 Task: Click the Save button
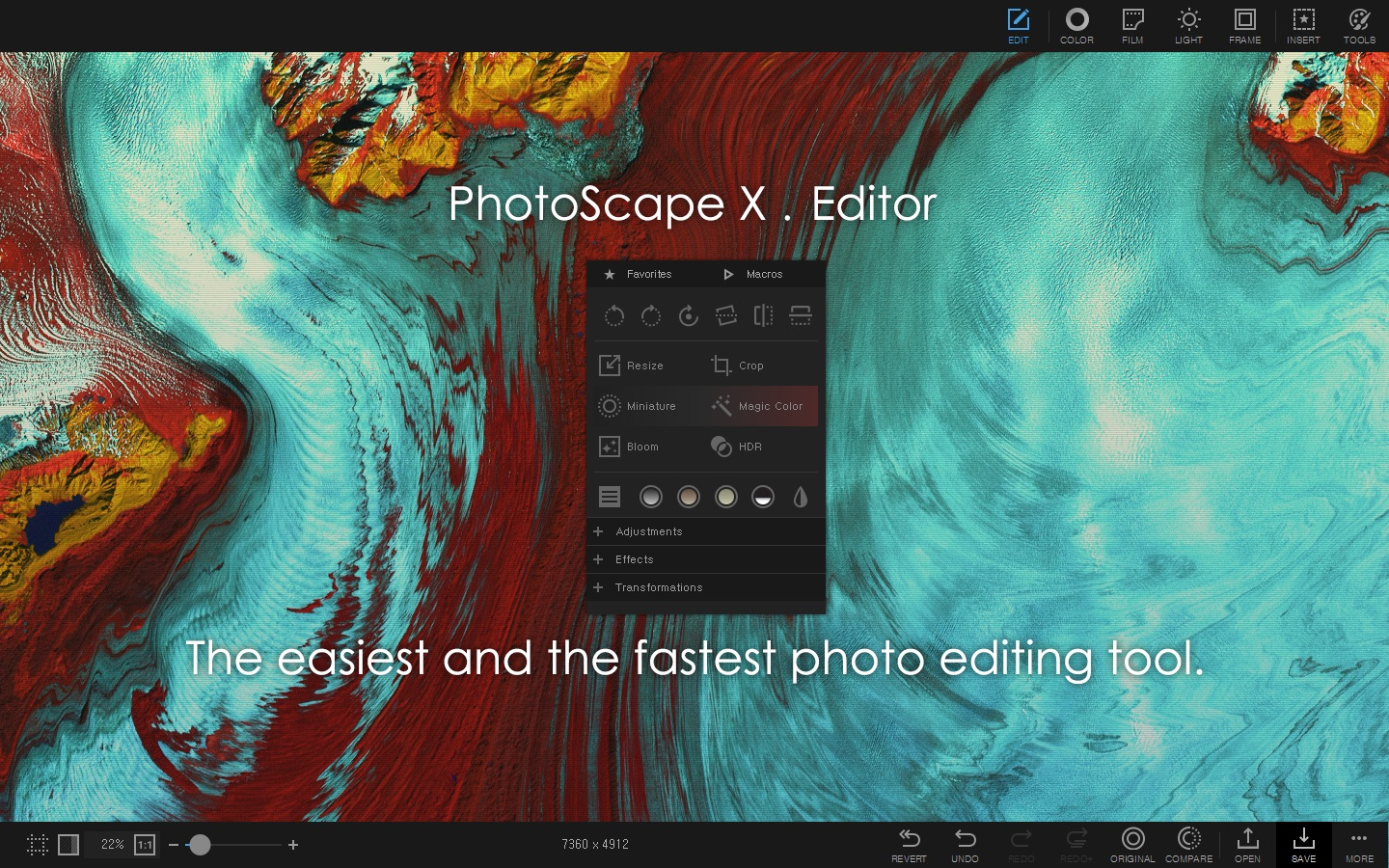[1304, 844]
